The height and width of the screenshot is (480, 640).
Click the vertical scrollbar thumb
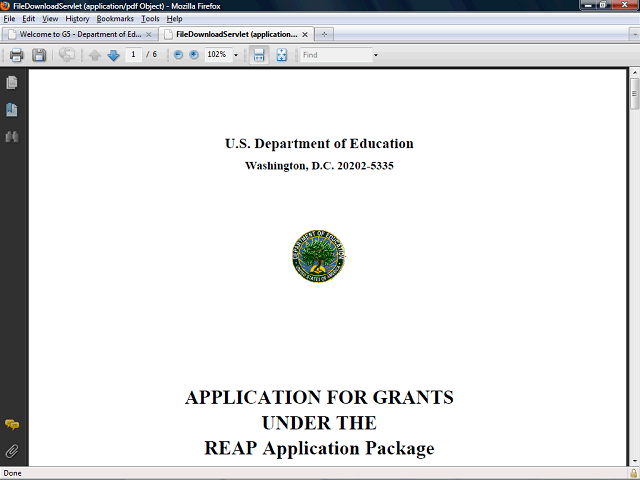click(x=634, y=94)
